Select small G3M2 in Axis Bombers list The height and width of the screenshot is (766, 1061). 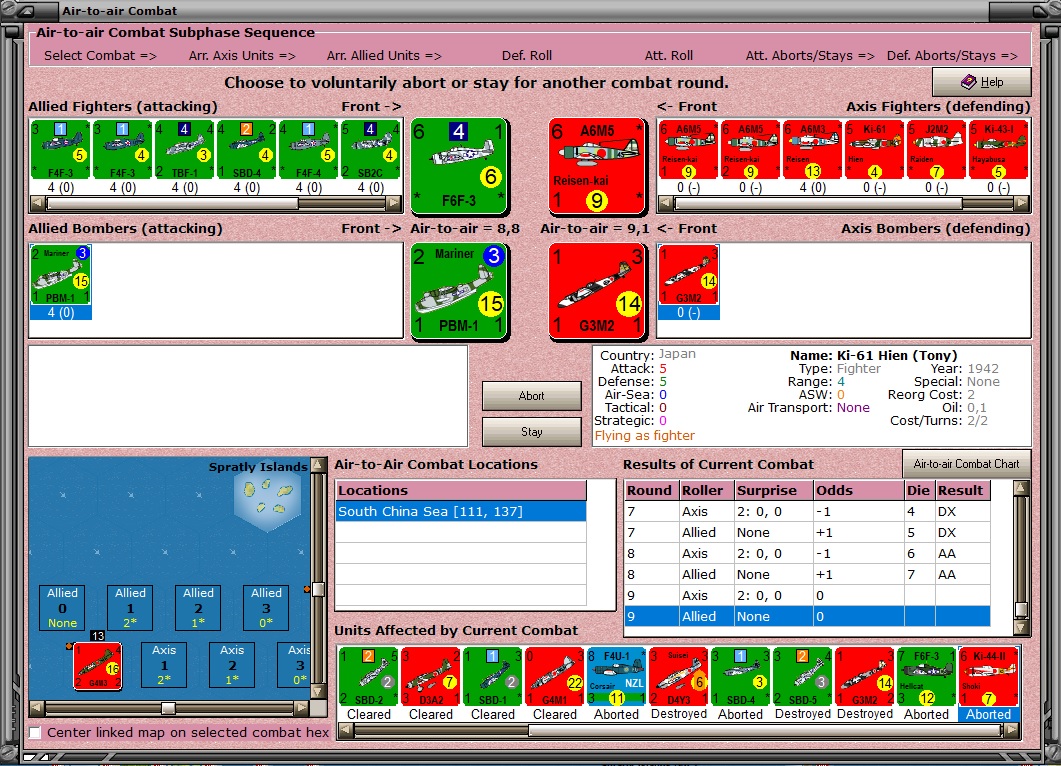pos(688,275)
